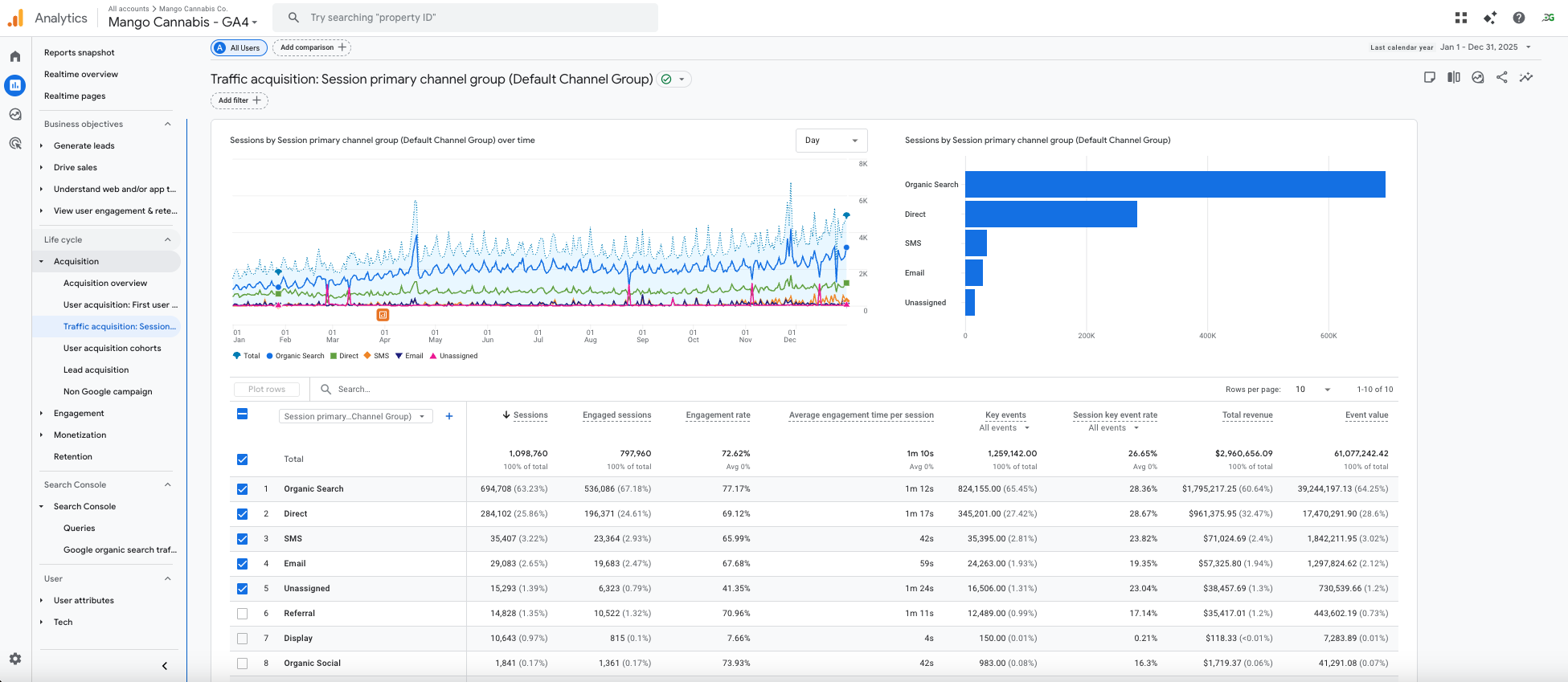
Task: Sort by Total revenue column header
Action: click(x=1247, y=415)
